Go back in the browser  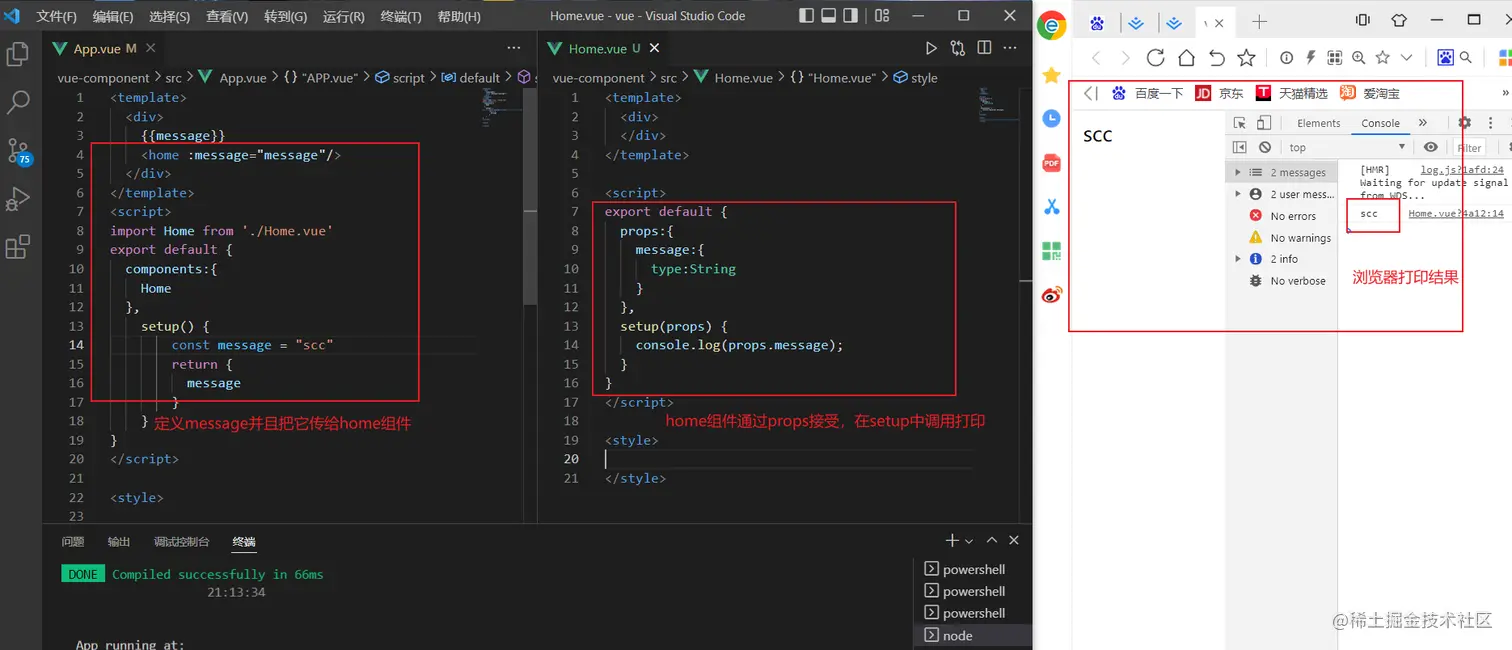click(1096, 58)
